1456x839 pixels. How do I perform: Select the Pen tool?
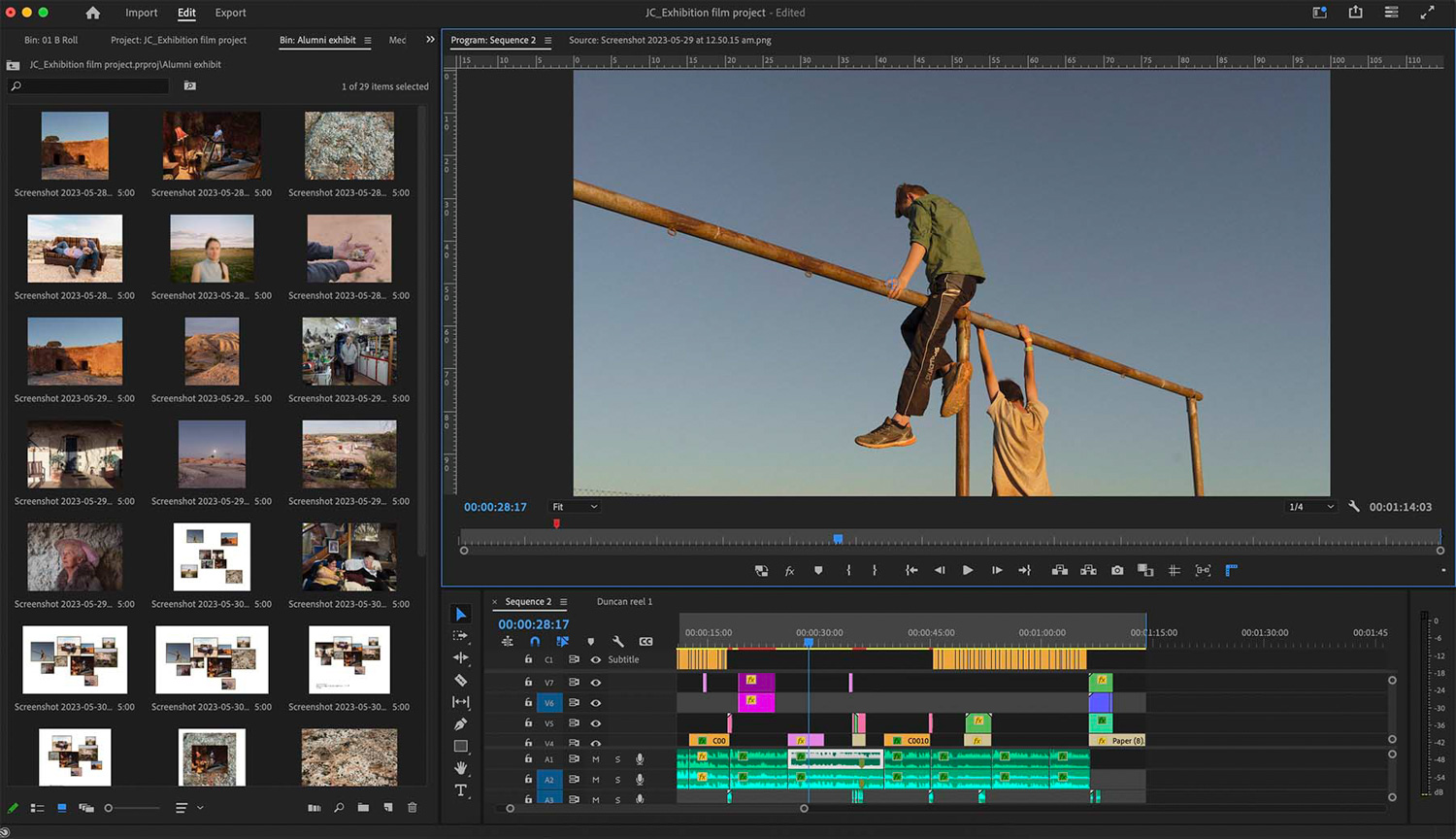point(461,723)
